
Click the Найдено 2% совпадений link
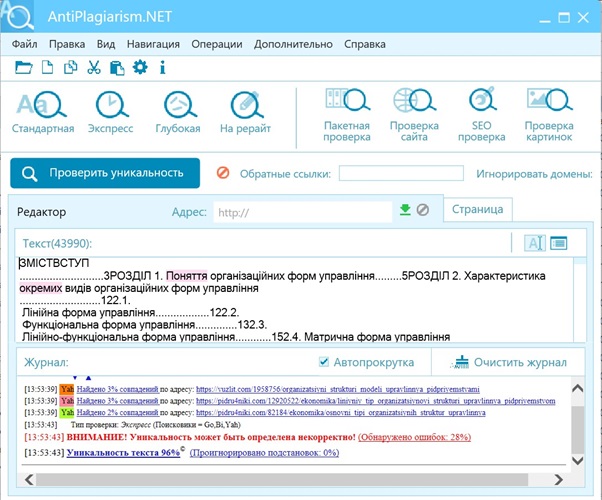tap(118, 412)
